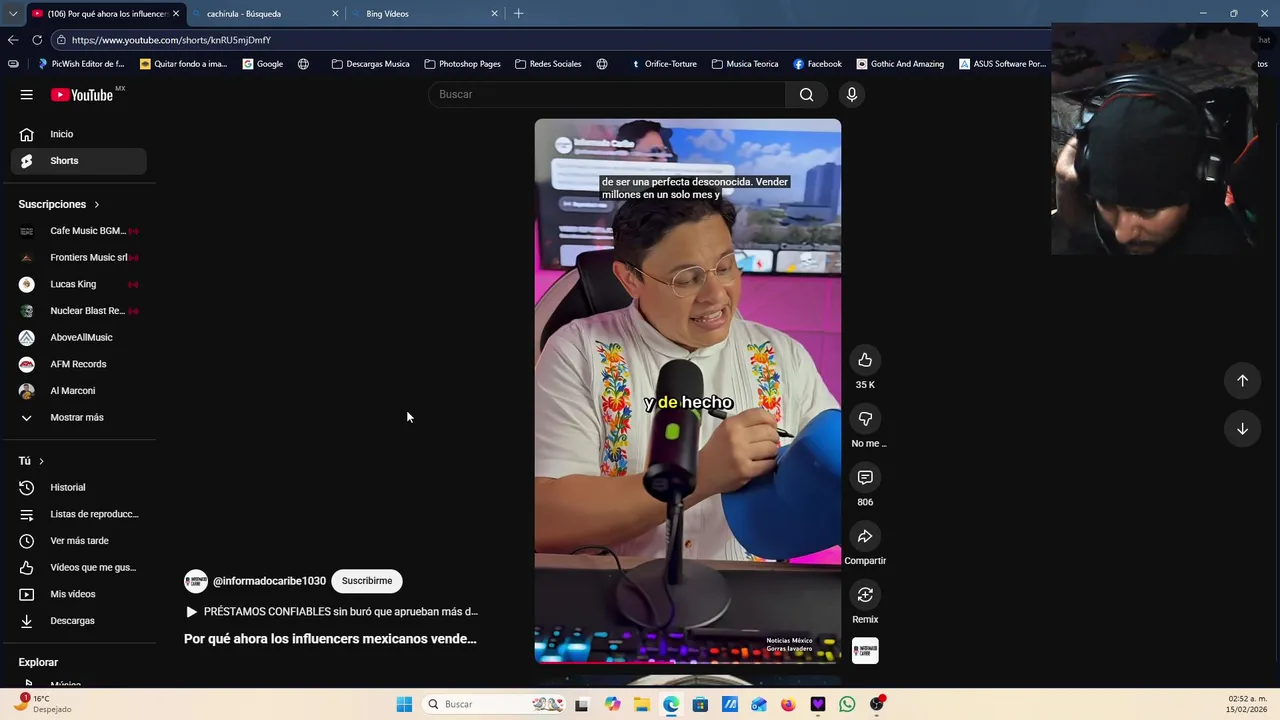Screen dimensions: 1280x720
Task: Open the PRÉSTAMOS CONFIABLES linked video
Action: [x=332, y=611]
